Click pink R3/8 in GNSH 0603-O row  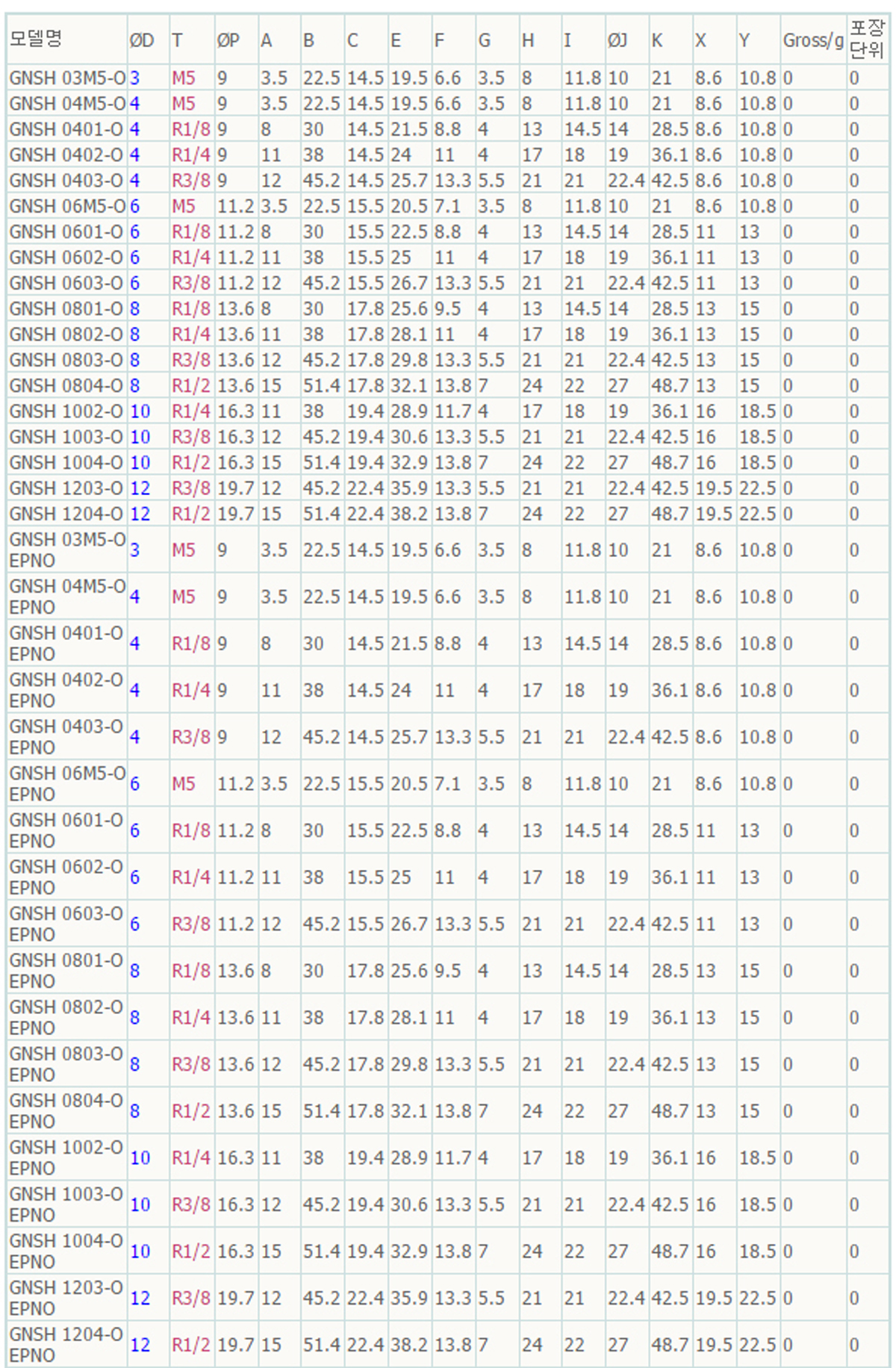coord(191,283)
